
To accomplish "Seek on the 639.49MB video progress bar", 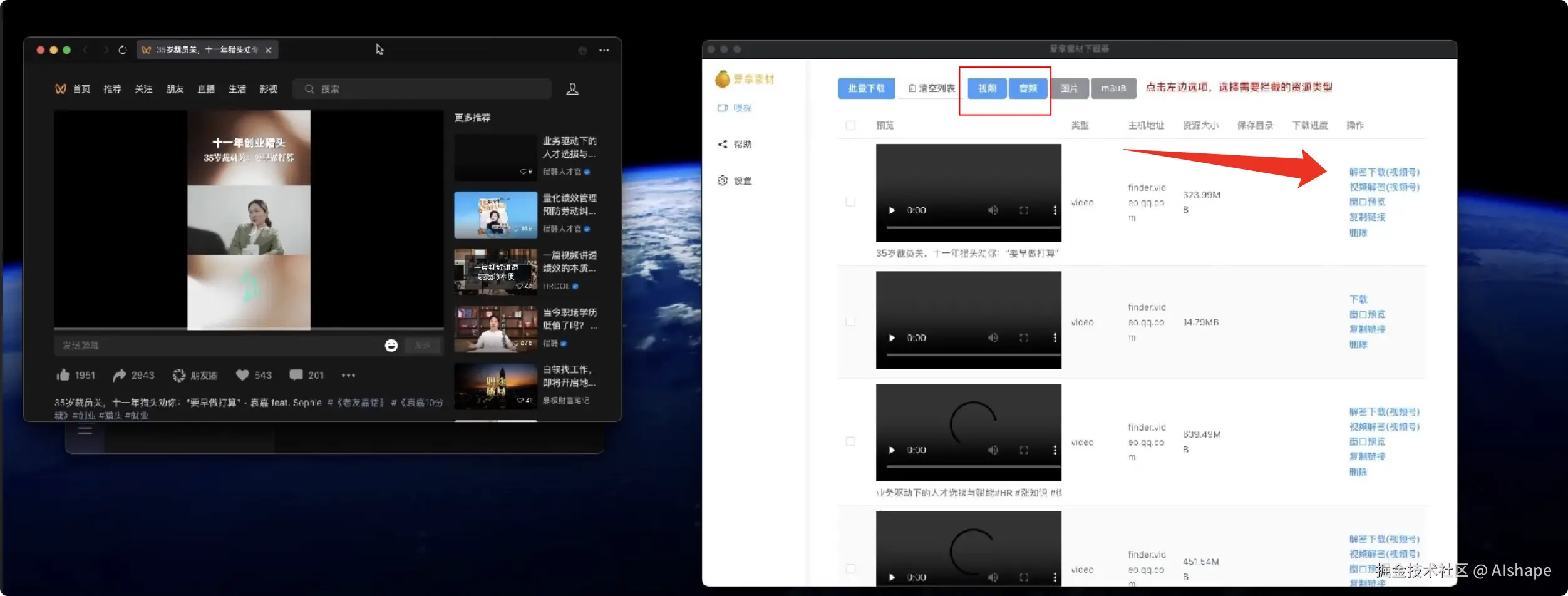I will 973,467.
